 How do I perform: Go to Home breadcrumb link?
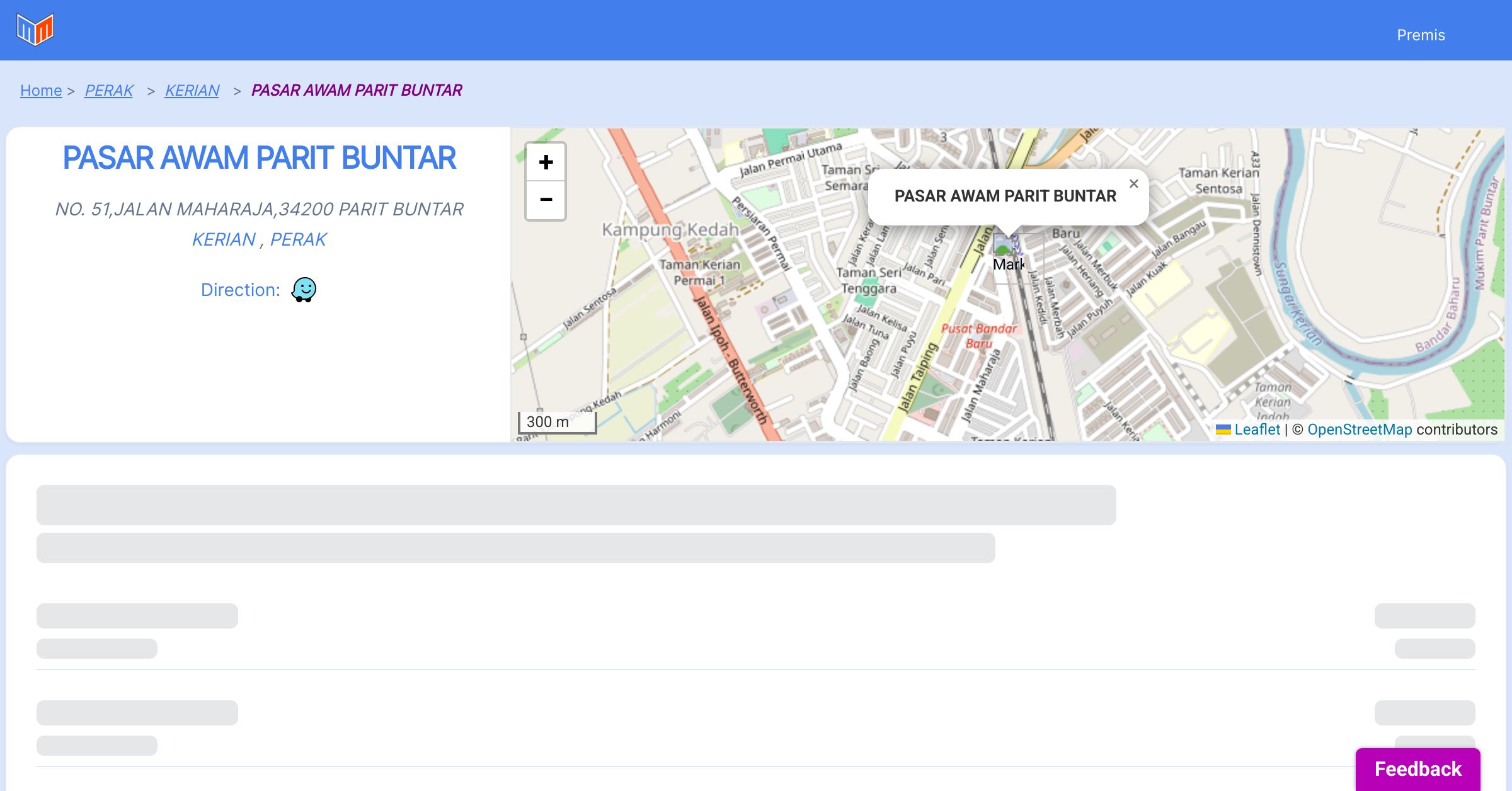(x=41, y=91)
